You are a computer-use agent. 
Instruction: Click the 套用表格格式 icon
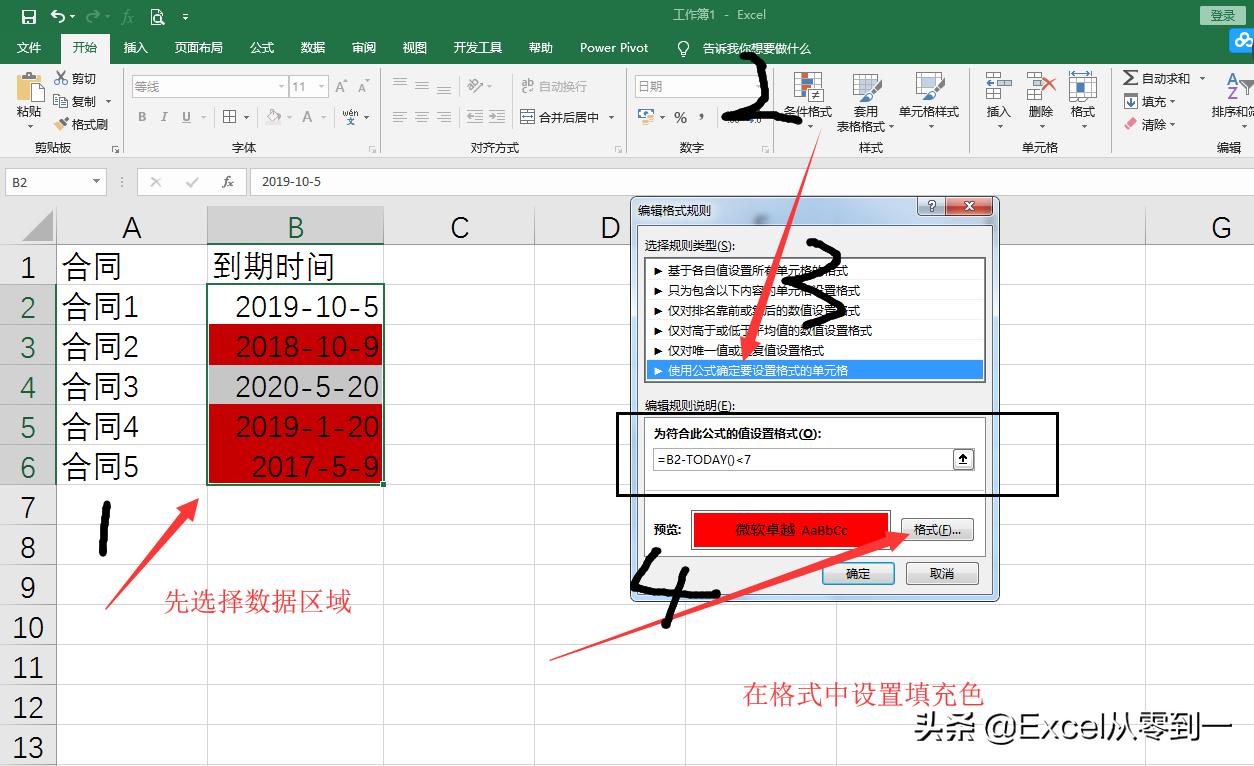click(867, 97)
